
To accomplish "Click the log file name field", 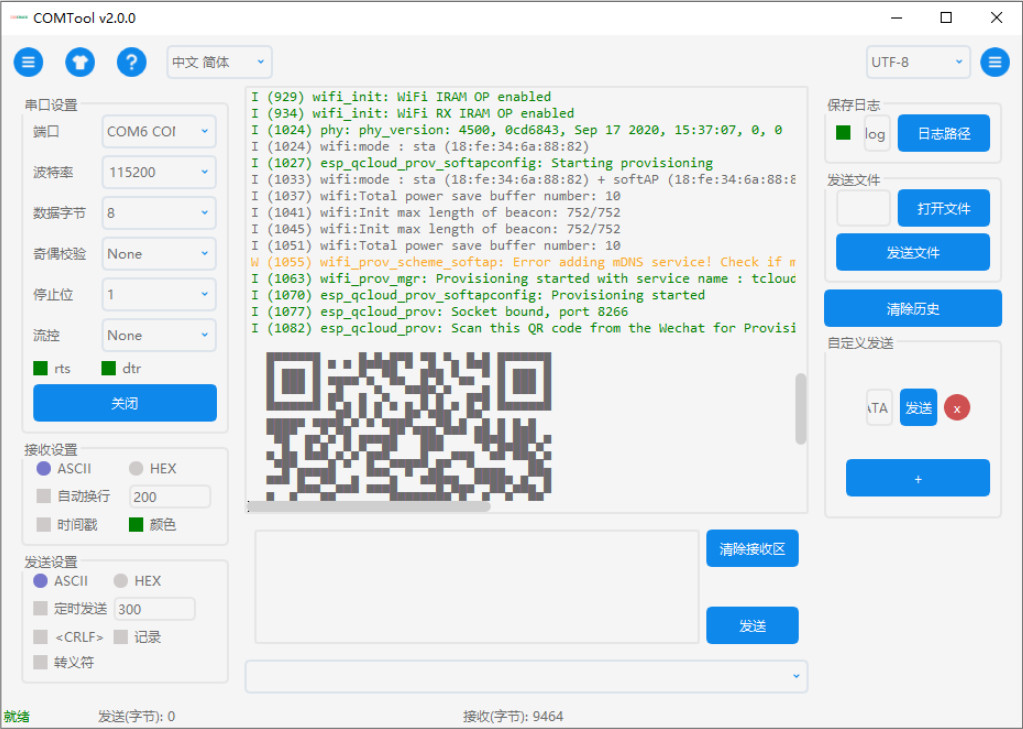I will tap(877, 133).
